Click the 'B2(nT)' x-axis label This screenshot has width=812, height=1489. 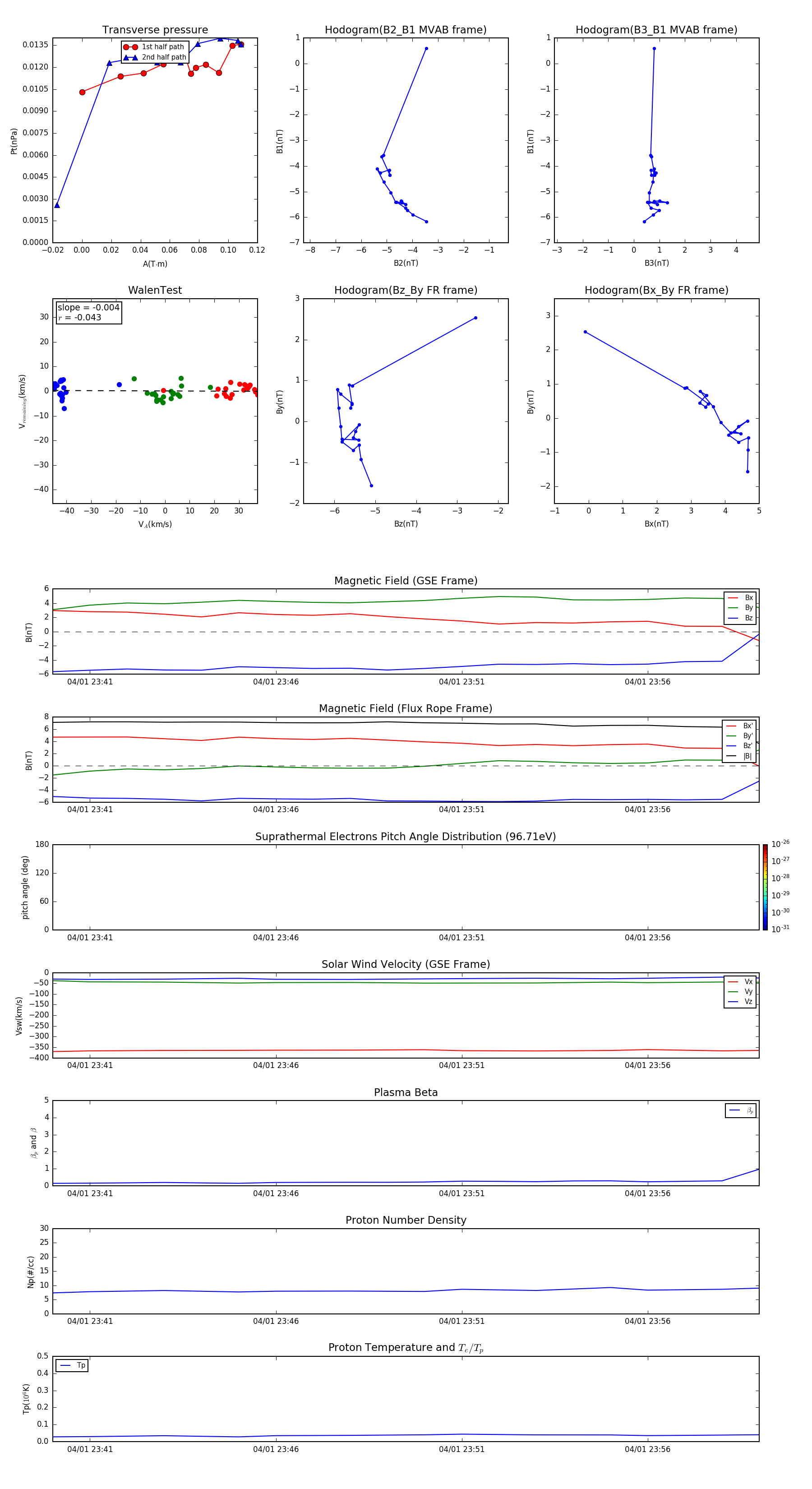(406, 263)
